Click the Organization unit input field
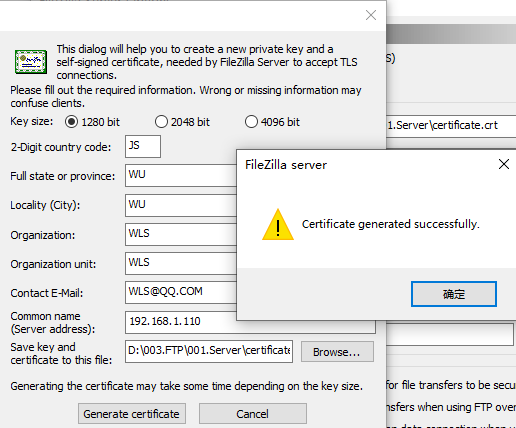516x428 pixels. (181, 263)
